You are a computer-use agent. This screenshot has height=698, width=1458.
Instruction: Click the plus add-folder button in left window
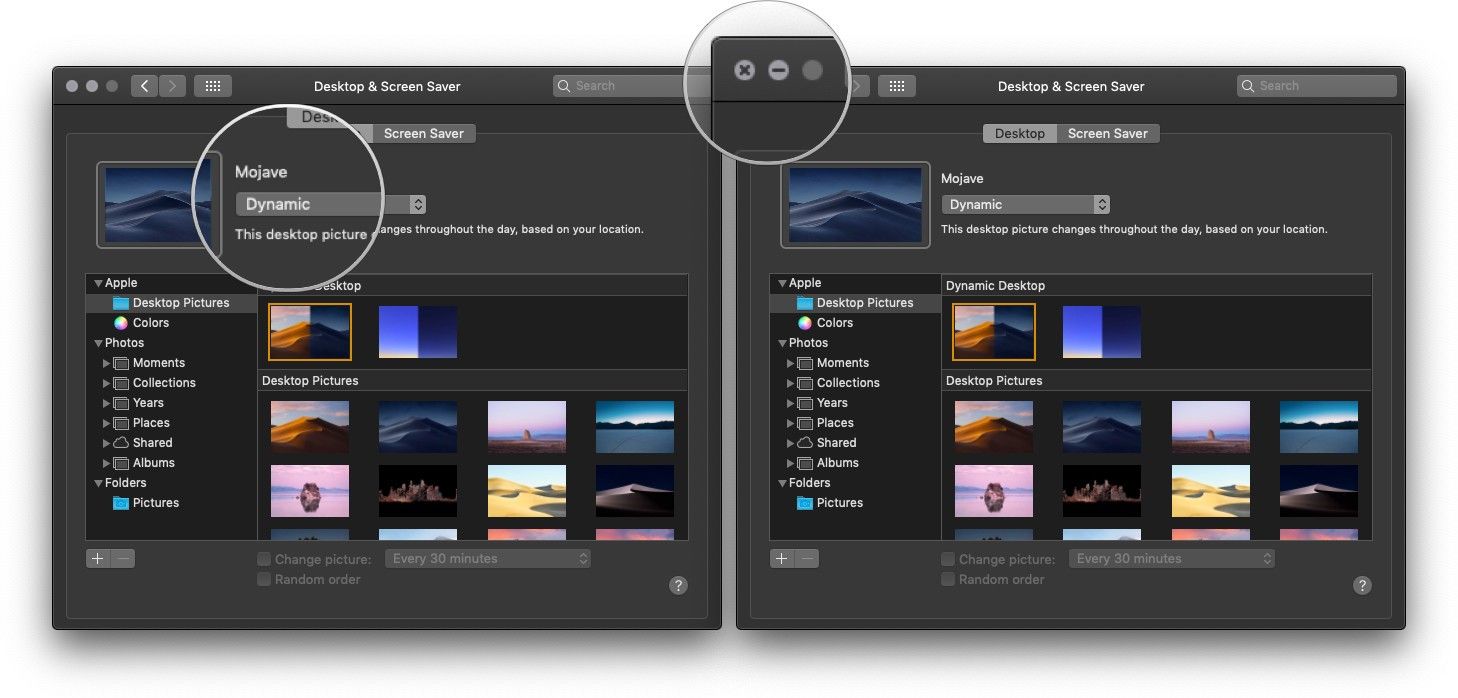[x=97, y=559]
